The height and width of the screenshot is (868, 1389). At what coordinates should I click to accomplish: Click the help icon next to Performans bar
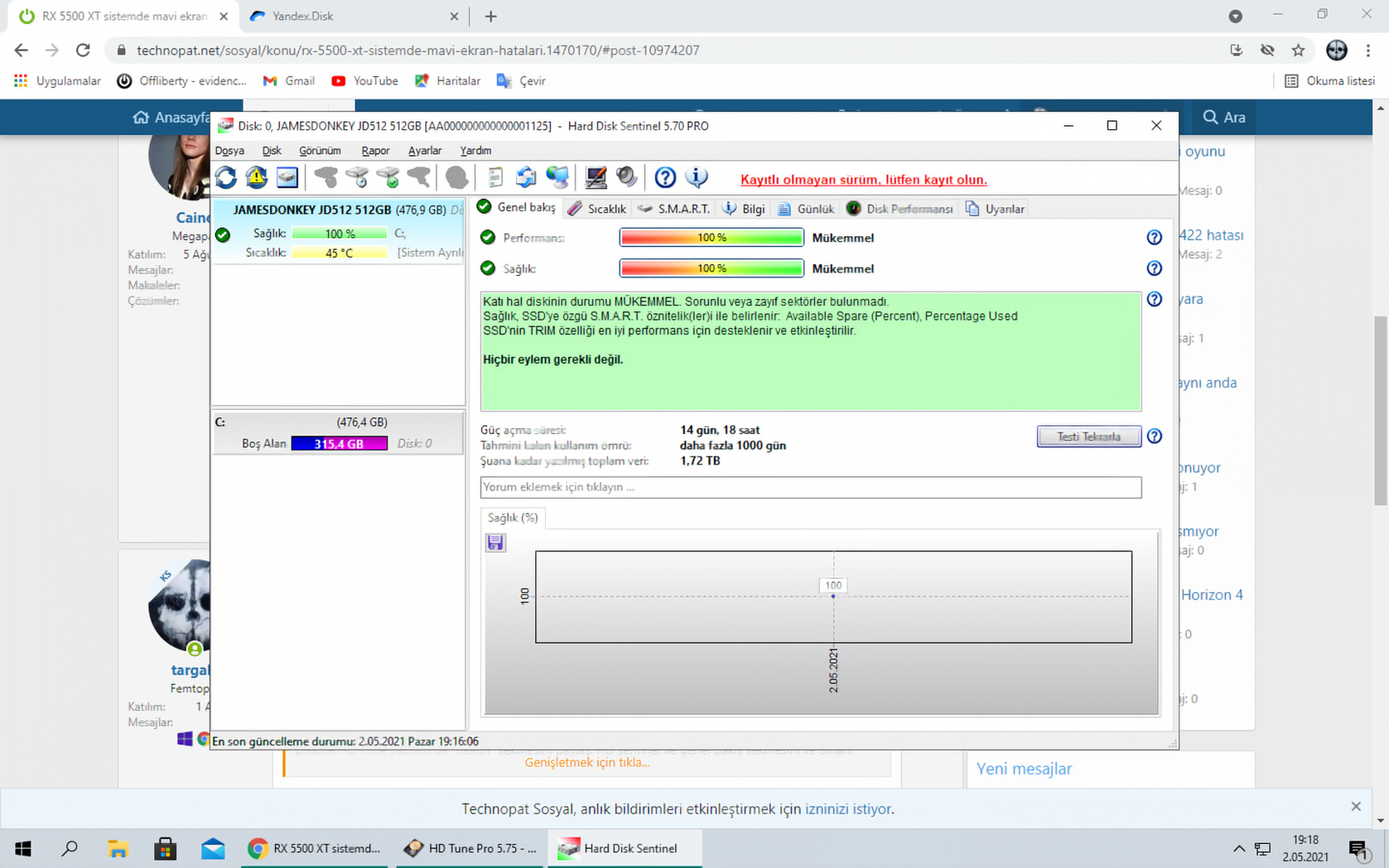pos(1154,237)
